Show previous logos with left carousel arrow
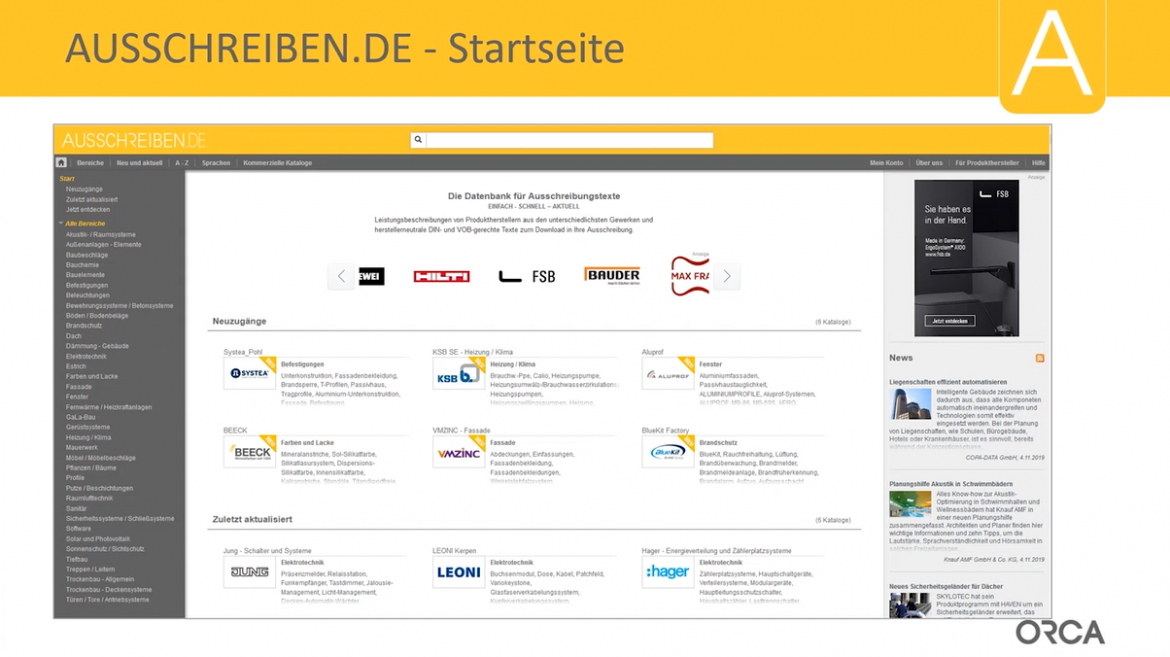Image resolution: width=1170 pixels, height=657 pixels. [x=341, y=276]
